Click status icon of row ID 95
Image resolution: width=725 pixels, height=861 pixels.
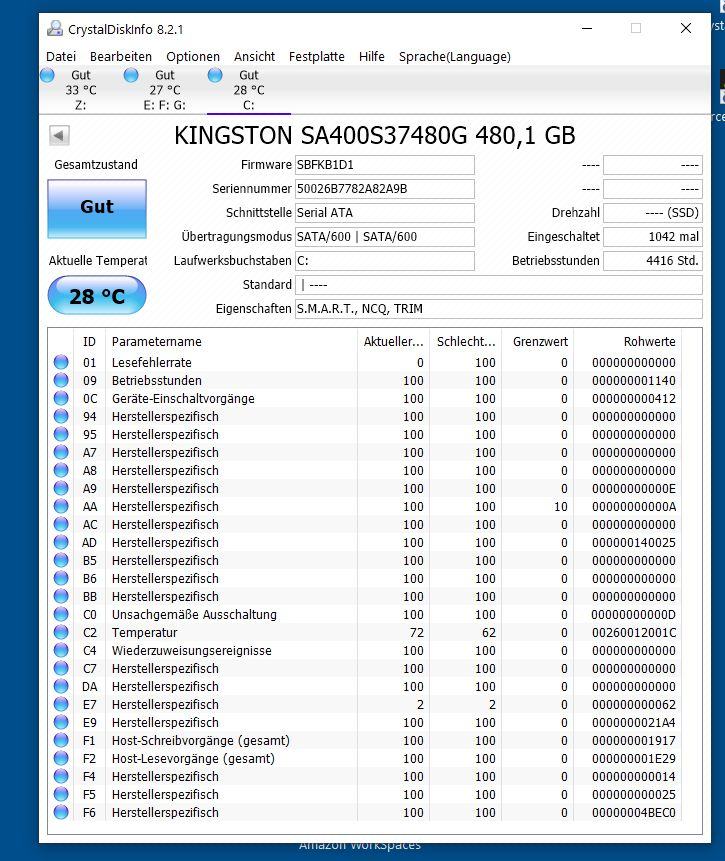[x=61, y=434]
